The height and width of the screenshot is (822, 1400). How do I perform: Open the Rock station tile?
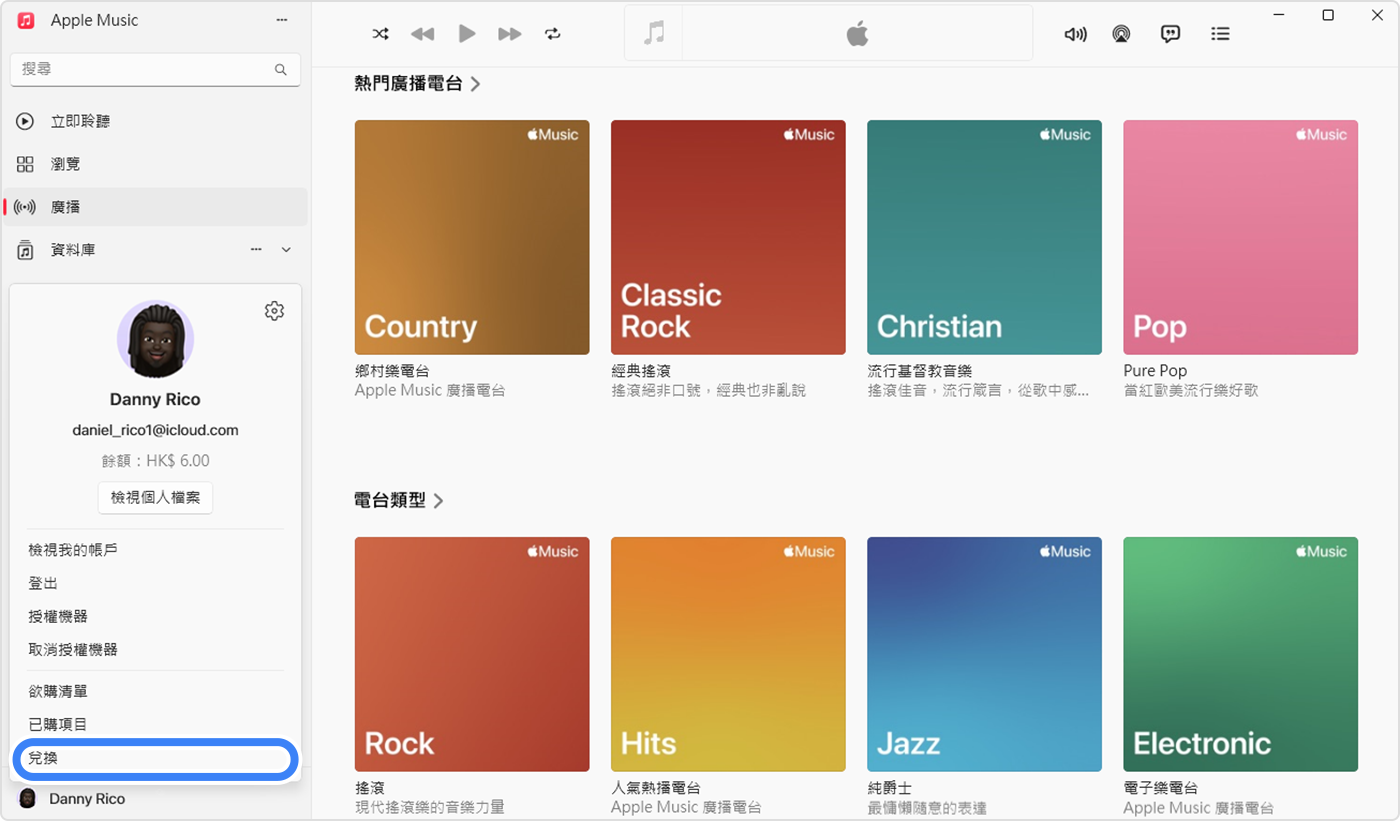pyautogui.click(x=472, y=654)
